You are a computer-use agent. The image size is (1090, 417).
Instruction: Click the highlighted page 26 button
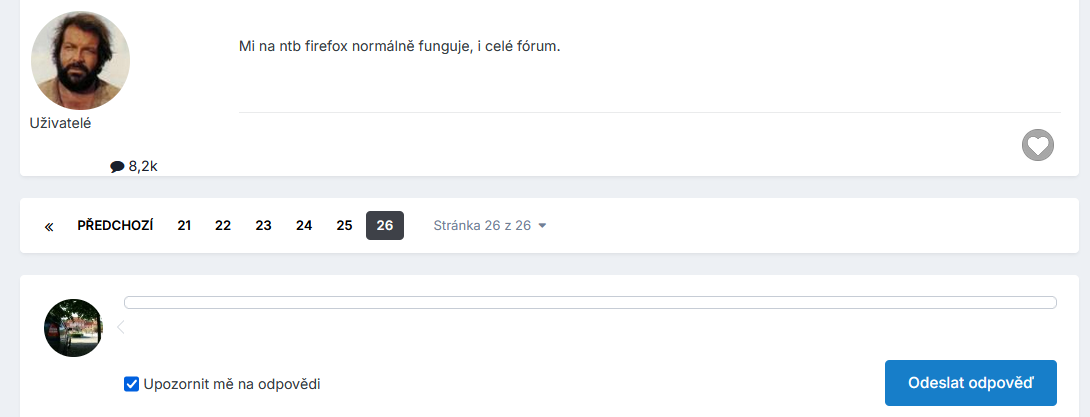[385, 226]
